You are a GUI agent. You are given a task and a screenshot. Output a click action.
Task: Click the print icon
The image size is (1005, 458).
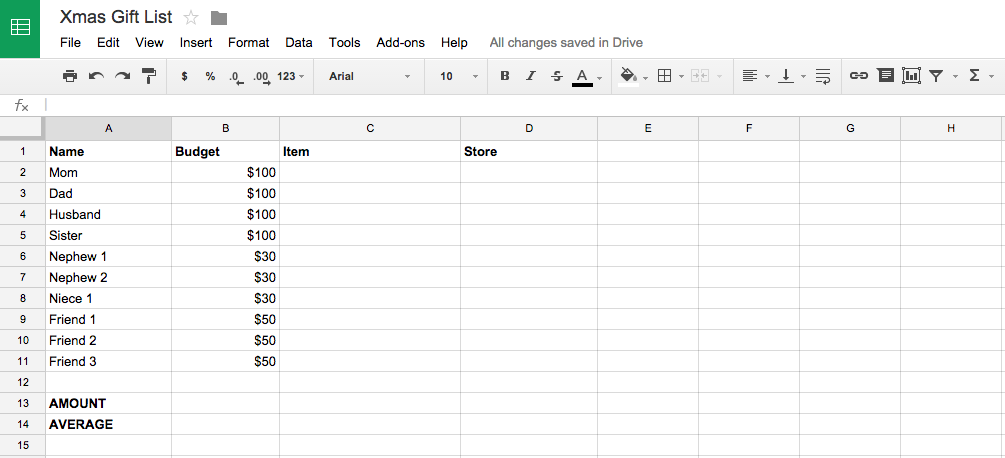tap(70, 76)
